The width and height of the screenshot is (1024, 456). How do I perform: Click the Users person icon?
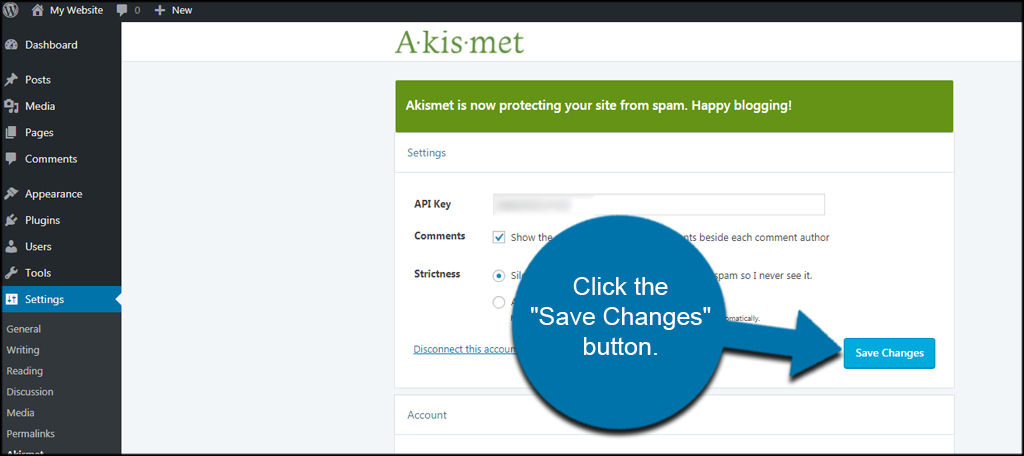point(10,247)
